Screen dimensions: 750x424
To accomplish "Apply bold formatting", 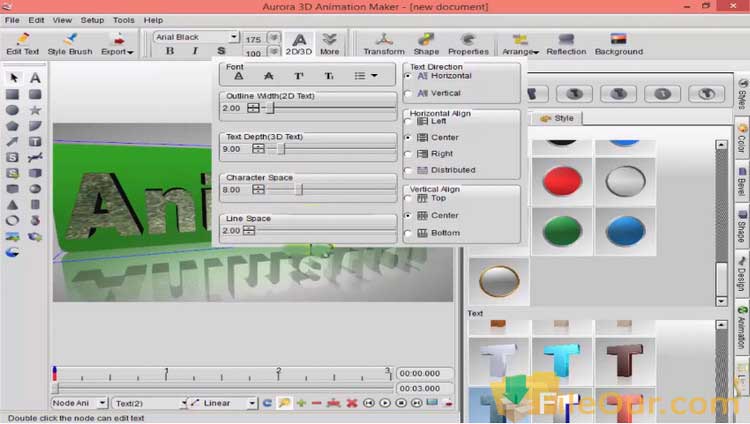I will [x=170, y=51].
